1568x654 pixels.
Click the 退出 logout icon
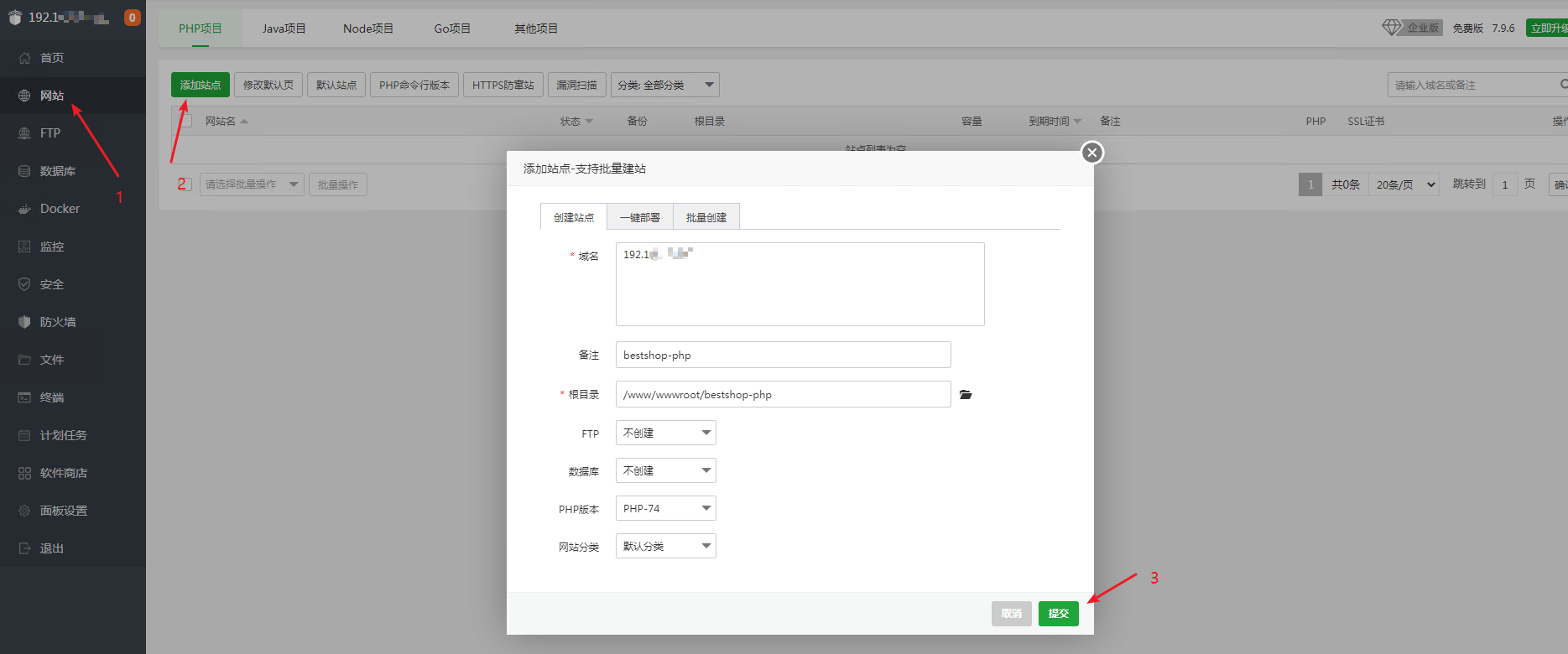[24, 548]
